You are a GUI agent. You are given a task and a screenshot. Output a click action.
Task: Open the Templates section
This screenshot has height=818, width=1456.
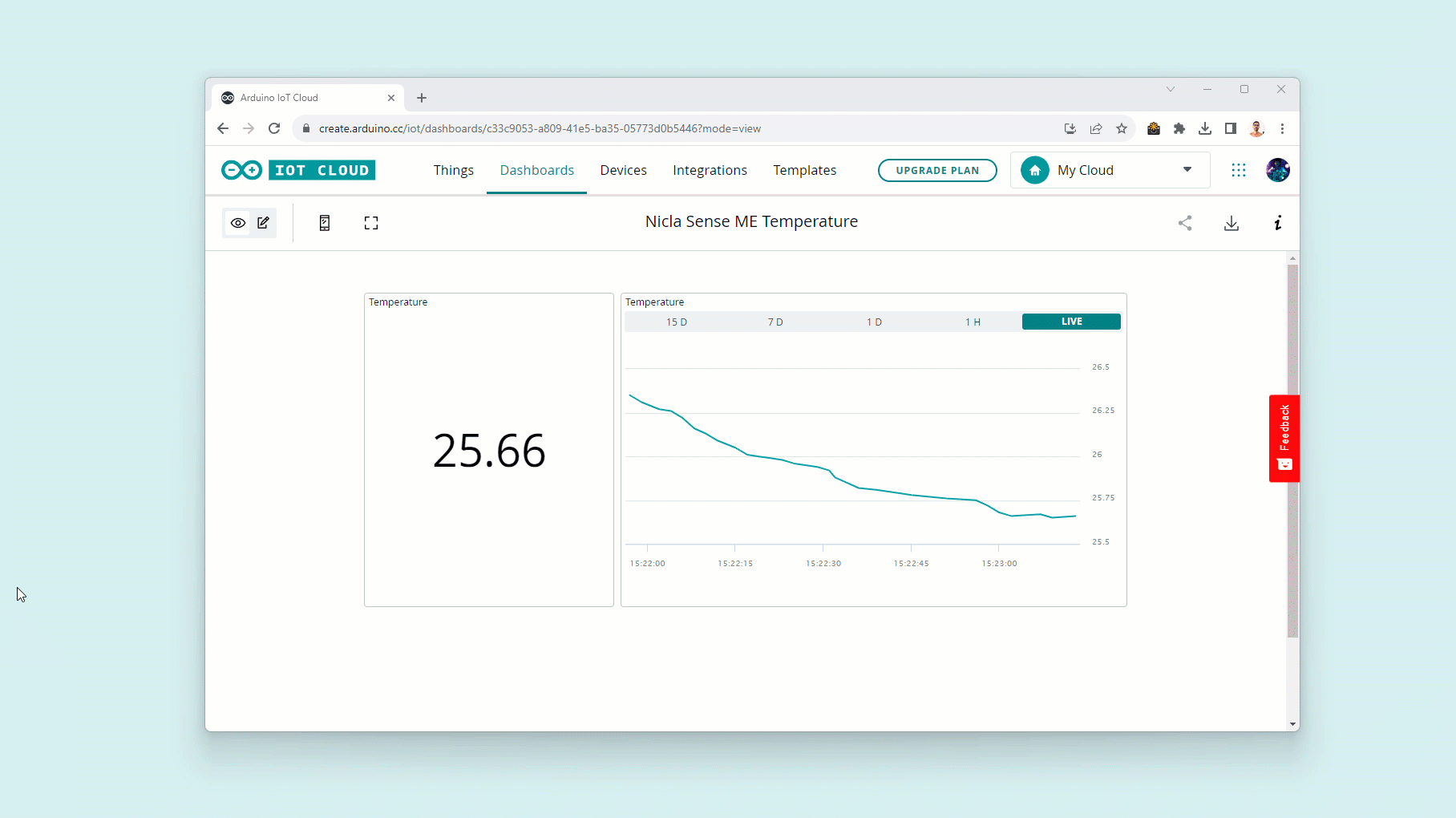tap(805, 170)
